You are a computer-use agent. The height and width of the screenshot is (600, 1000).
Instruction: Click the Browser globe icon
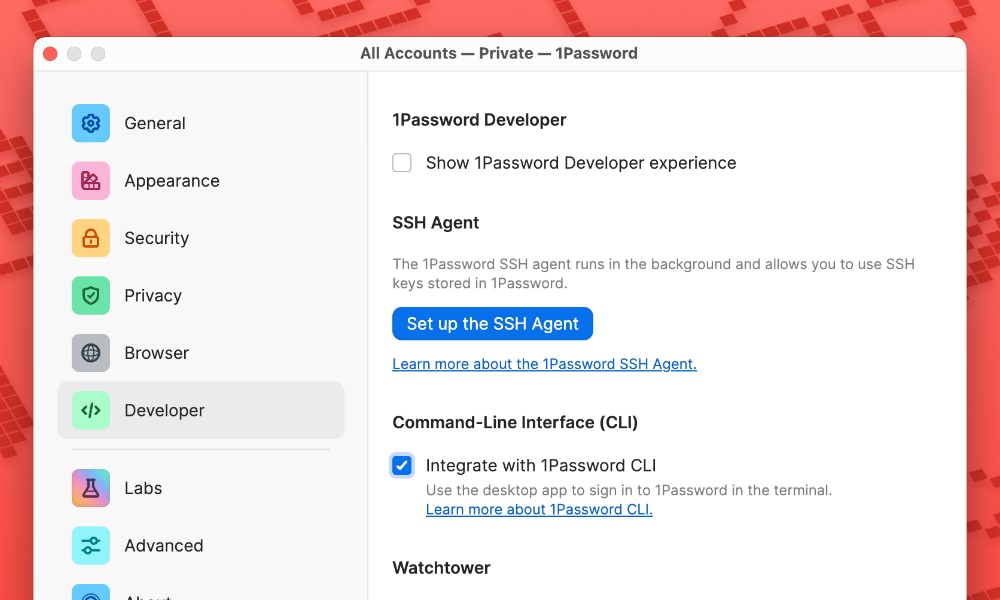pyautogui.click(x=91, y=353)
